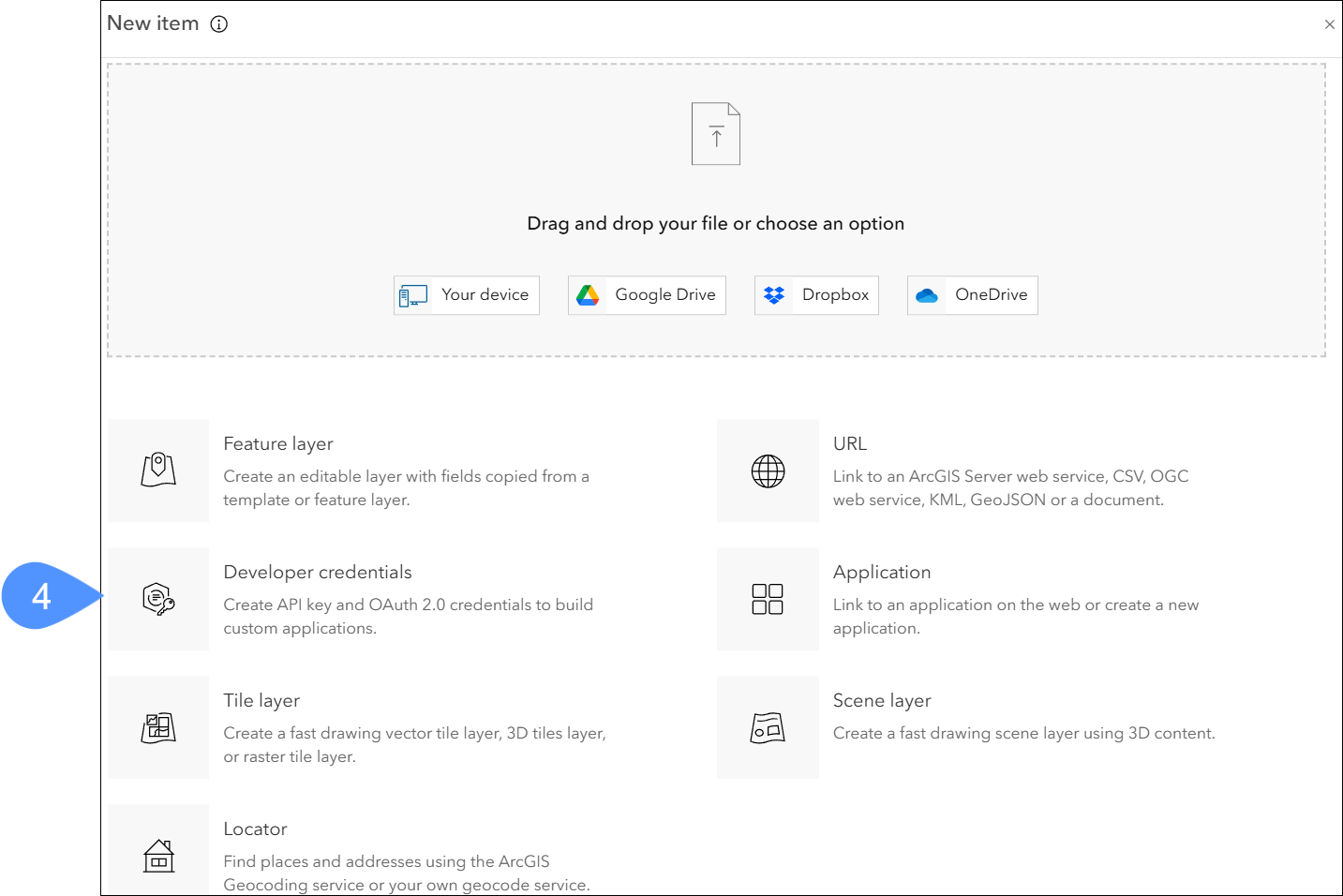Select the Developer credentials key icon
Screen dimensions: 1343x896
click(x=158, y=598)
